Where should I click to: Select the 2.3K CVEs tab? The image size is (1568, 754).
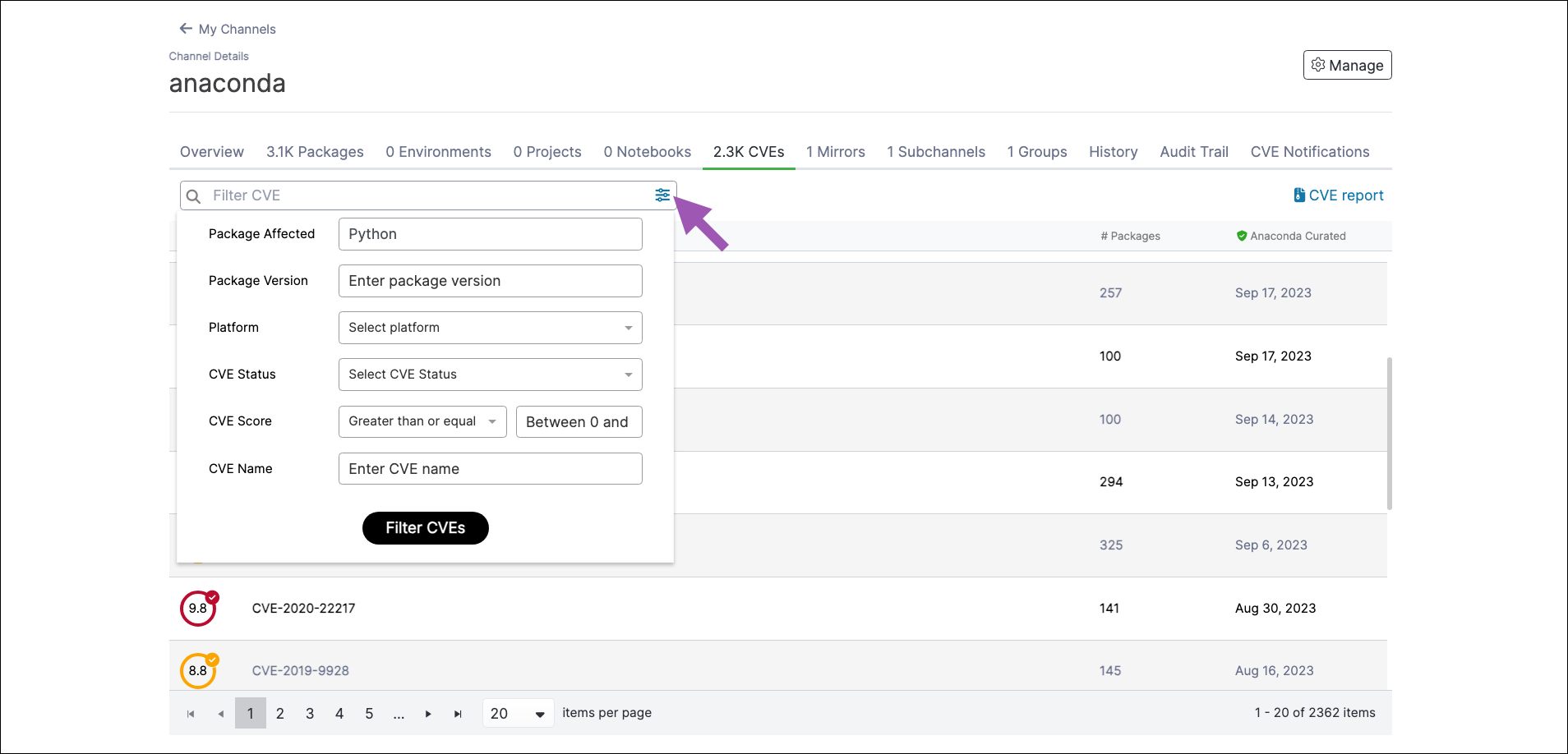pyautogui.click(x=749, y=152)
